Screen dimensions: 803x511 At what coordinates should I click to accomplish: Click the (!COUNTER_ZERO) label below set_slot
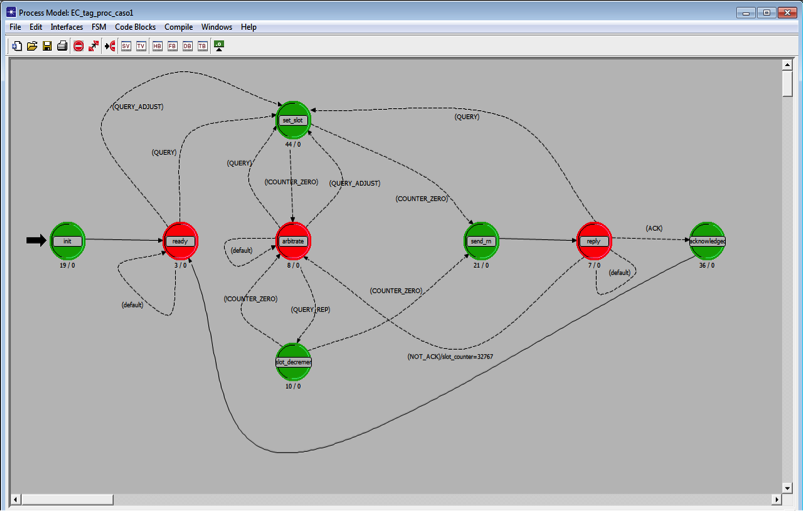[291, 182]
